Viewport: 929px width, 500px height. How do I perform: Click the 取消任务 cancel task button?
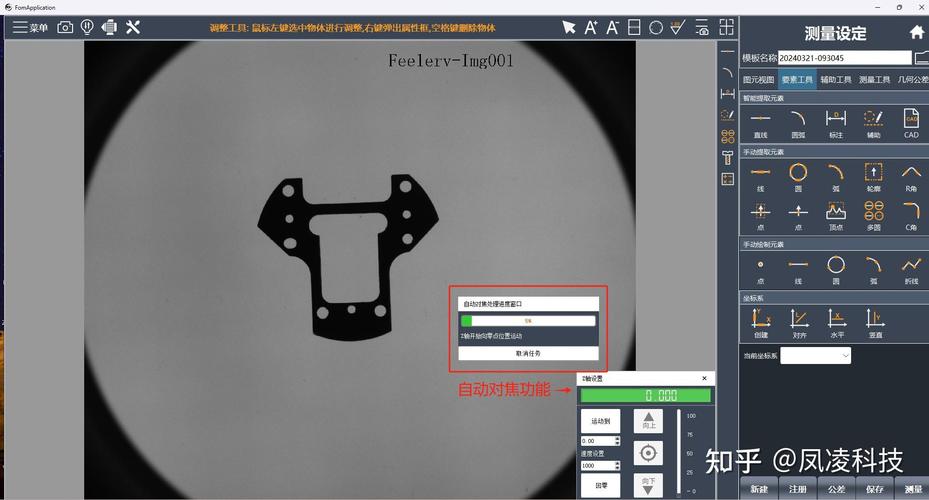tap(528, 353)
